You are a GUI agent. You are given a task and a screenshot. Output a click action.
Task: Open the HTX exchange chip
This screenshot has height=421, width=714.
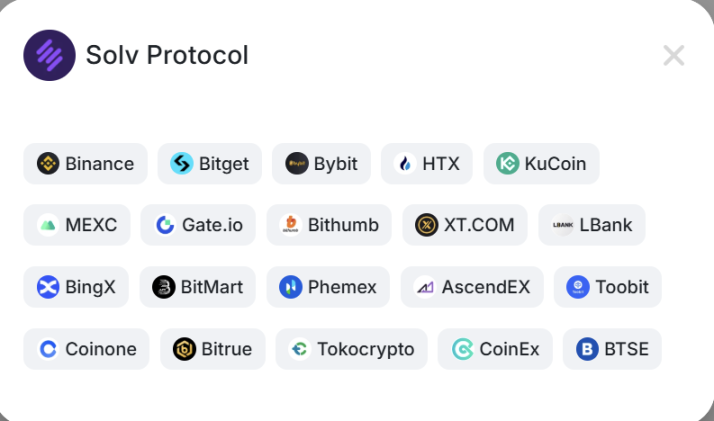coord(426,164)
